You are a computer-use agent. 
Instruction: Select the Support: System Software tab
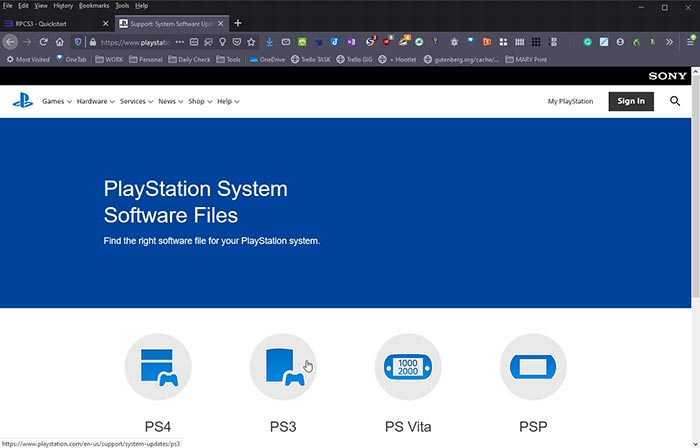[172, 24]
